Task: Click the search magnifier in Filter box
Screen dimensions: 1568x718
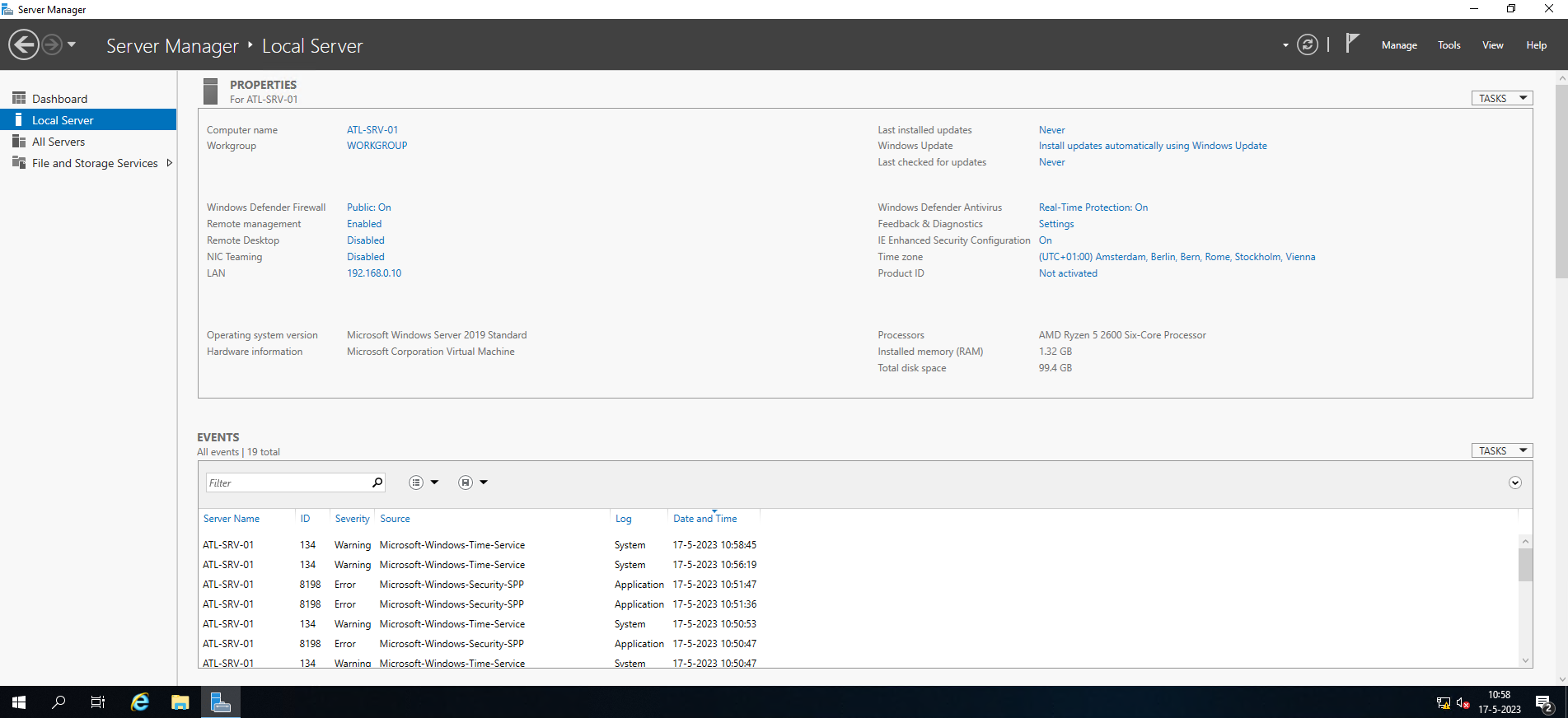Action: pos(377,483)
